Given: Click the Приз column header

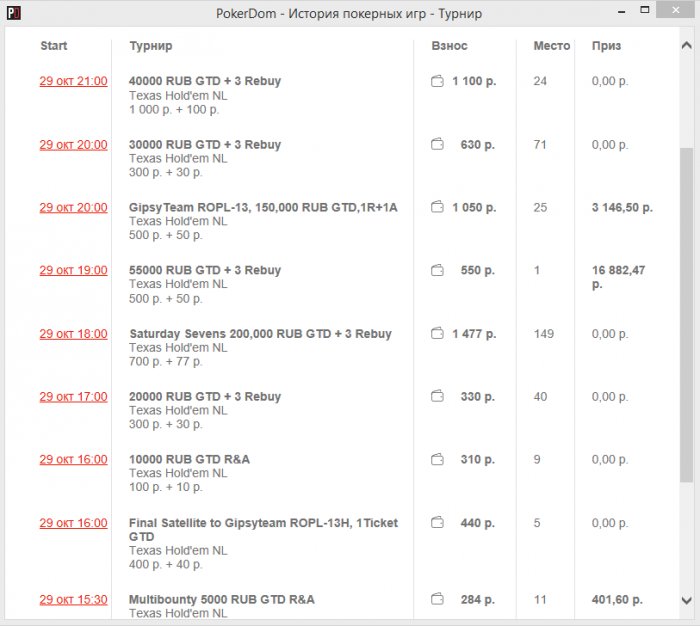Looking at the screenshot, I should pos(606,46).
